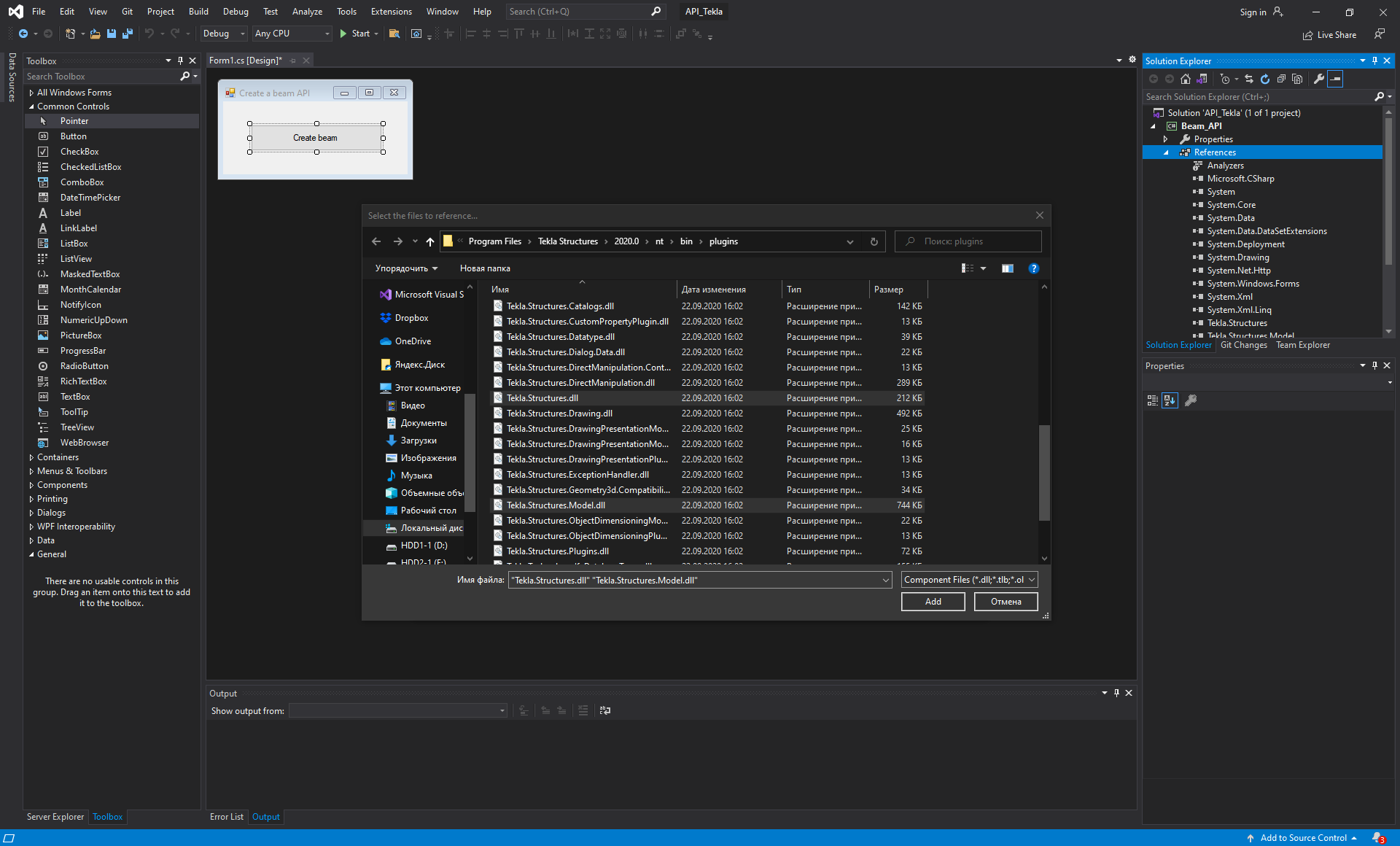
Task: Click the Live Share icon
Action: coord(1307,34)
